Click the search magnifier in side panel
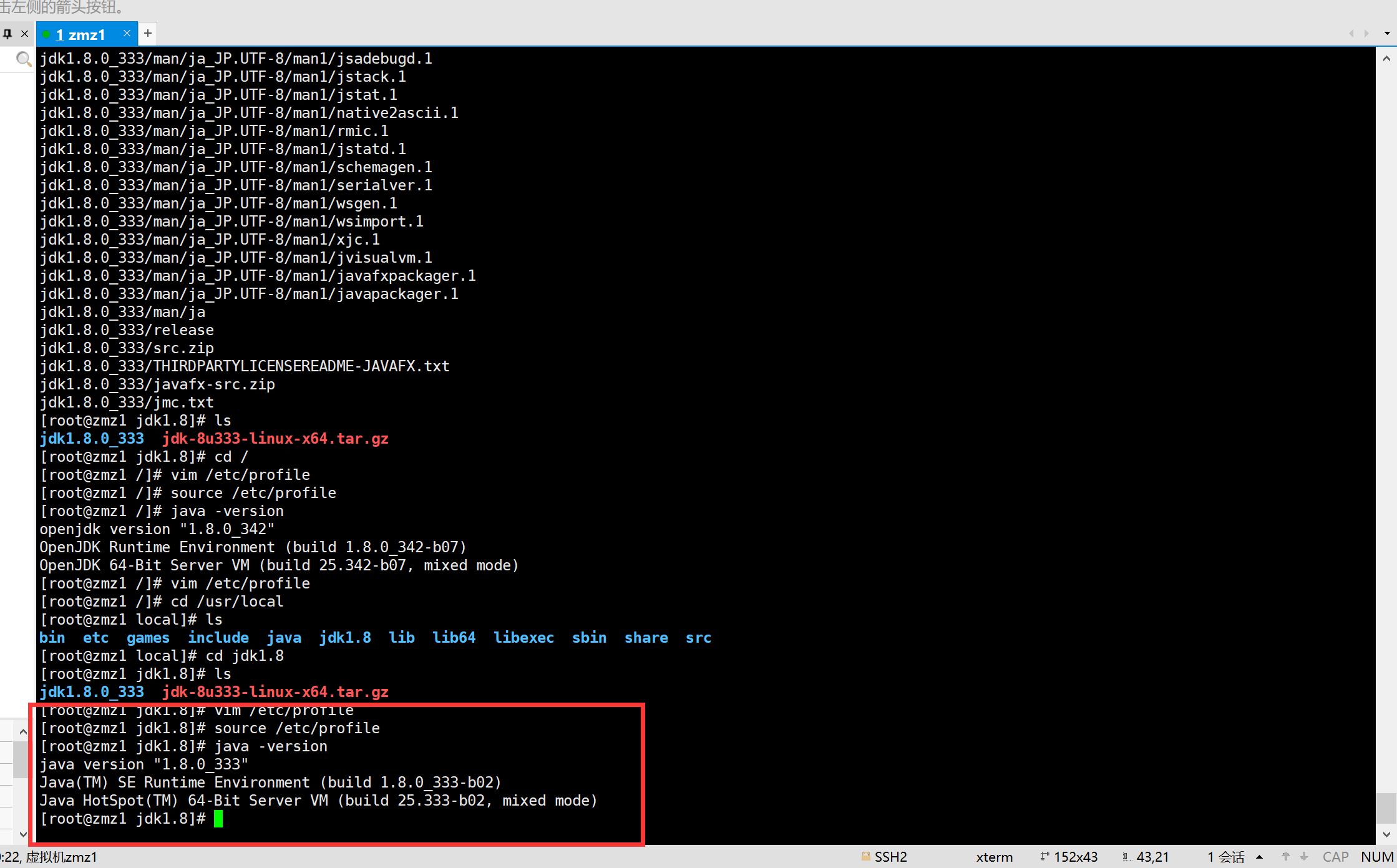 23,59
